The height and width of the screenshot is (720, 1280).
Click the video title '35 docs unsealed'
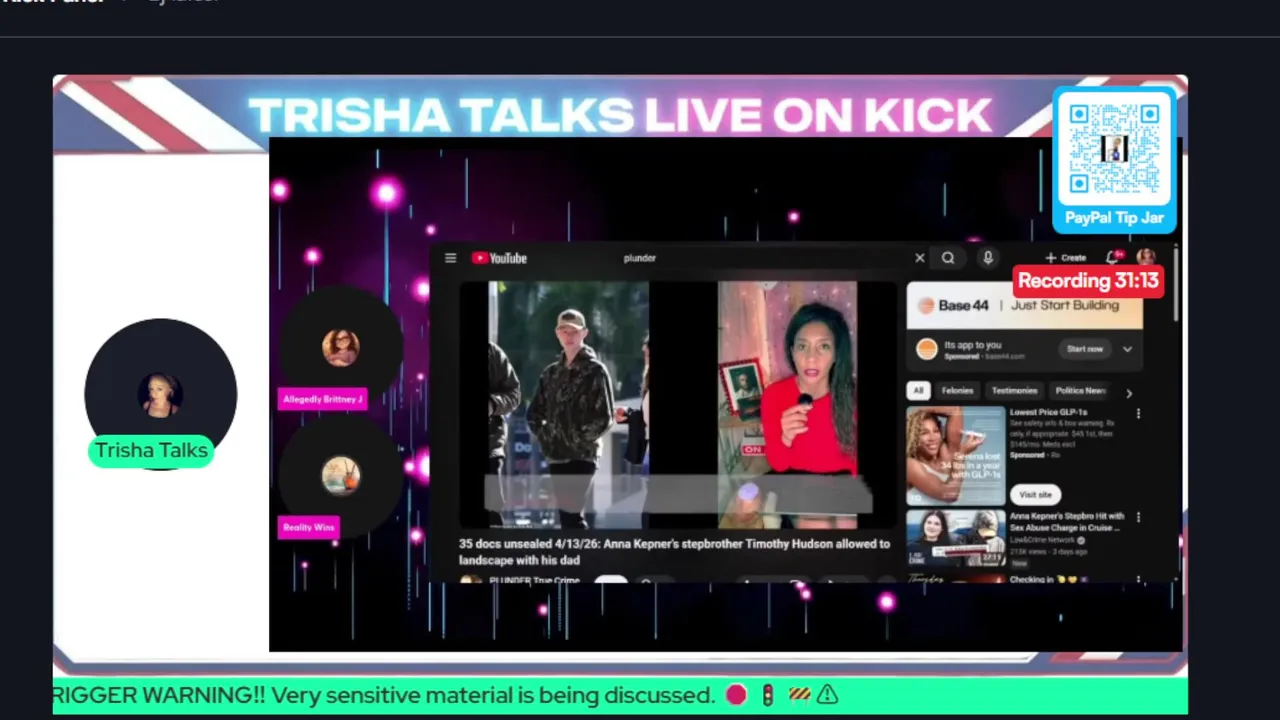coord(674,552)
